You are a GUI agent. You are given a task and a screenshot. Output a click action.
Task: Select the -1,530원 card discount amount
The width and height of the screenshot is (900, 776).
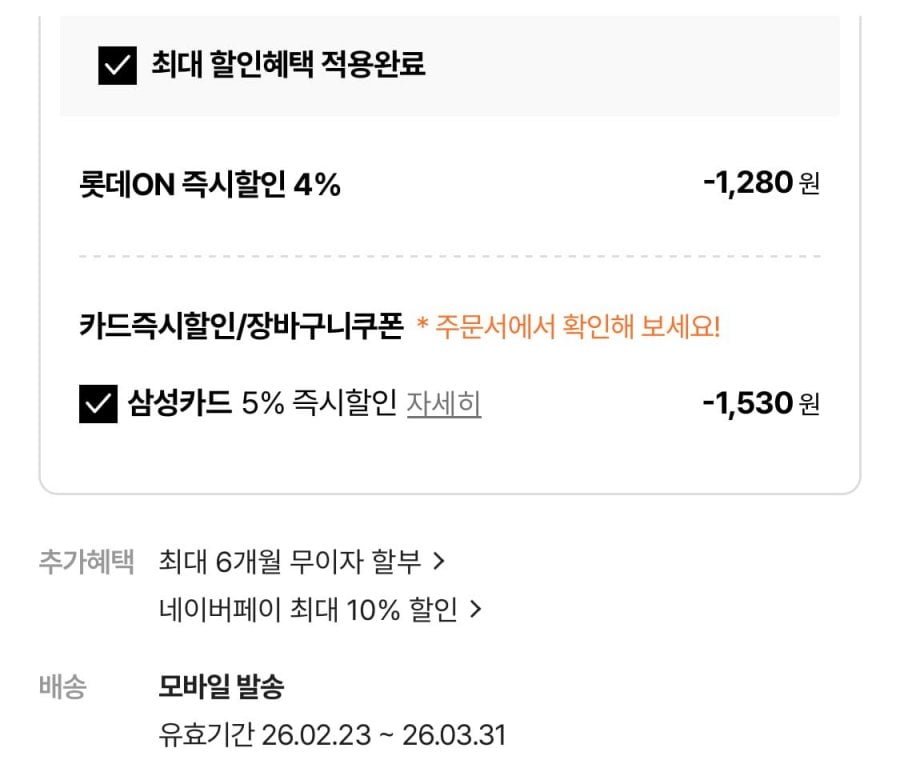760,404
